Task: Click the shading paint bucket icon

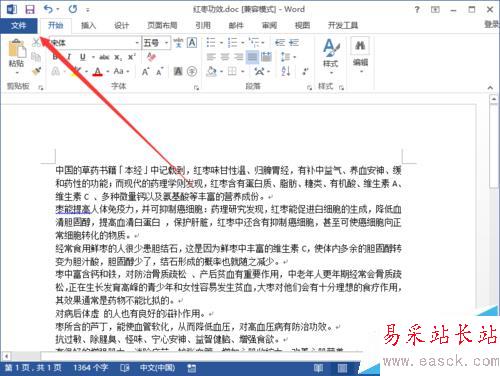Action: 212,71
